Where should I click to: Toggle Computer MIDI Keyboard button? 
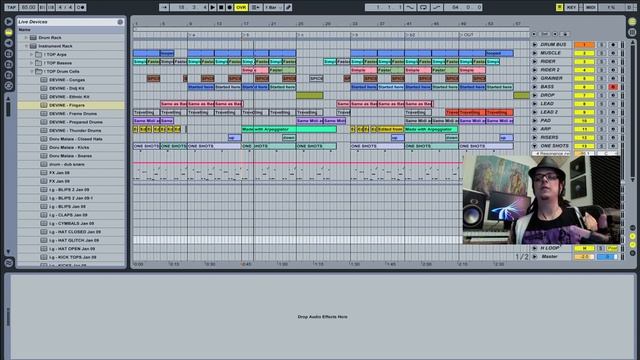pos(559,7)
